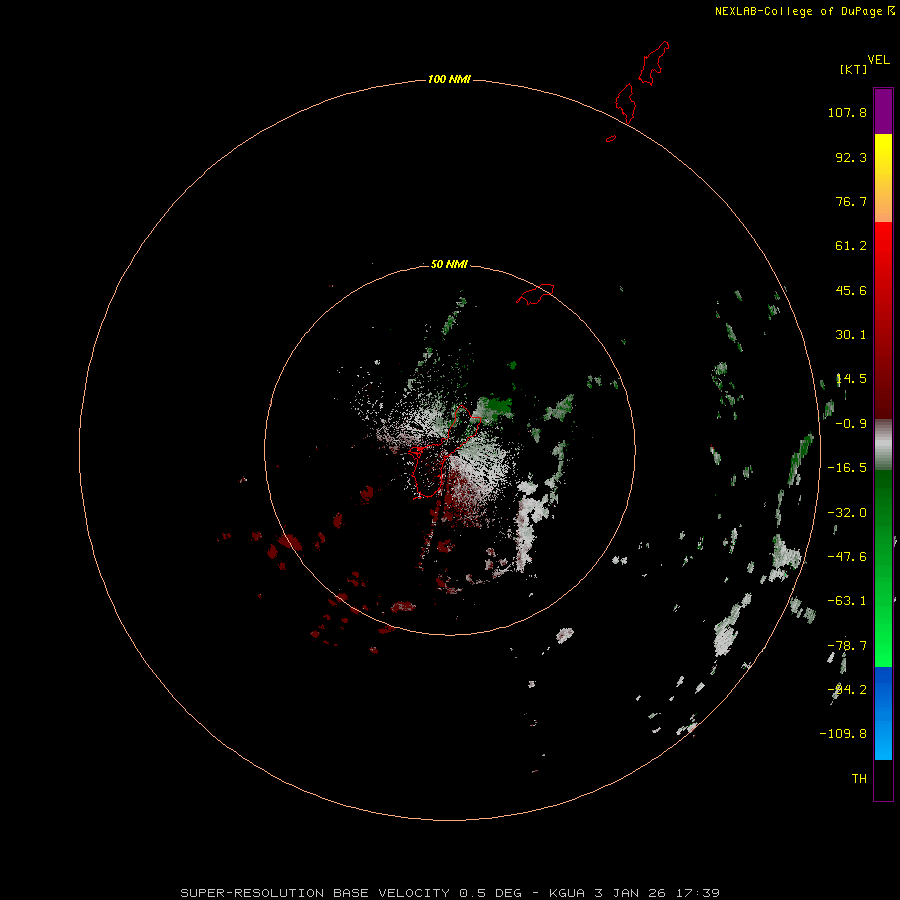Click the 100 NMI range ring label
This screenshot has height=900, width=900.
point(449,79)
